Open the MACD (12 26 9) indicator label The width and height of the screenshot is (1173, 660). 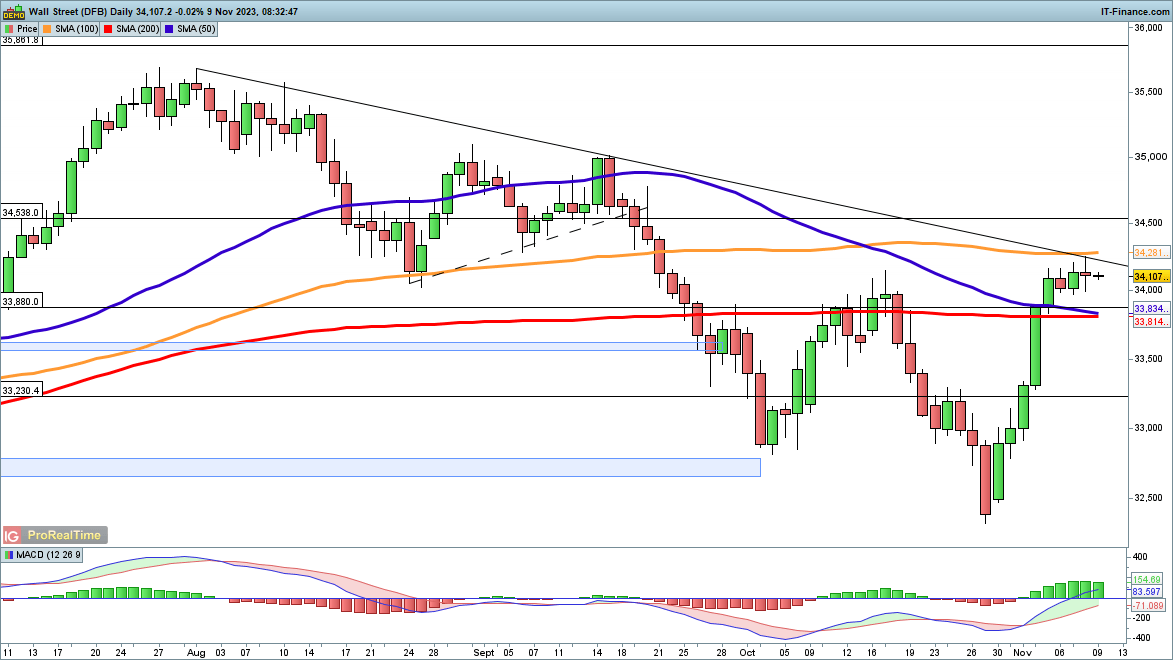click(x=44, y=554)
